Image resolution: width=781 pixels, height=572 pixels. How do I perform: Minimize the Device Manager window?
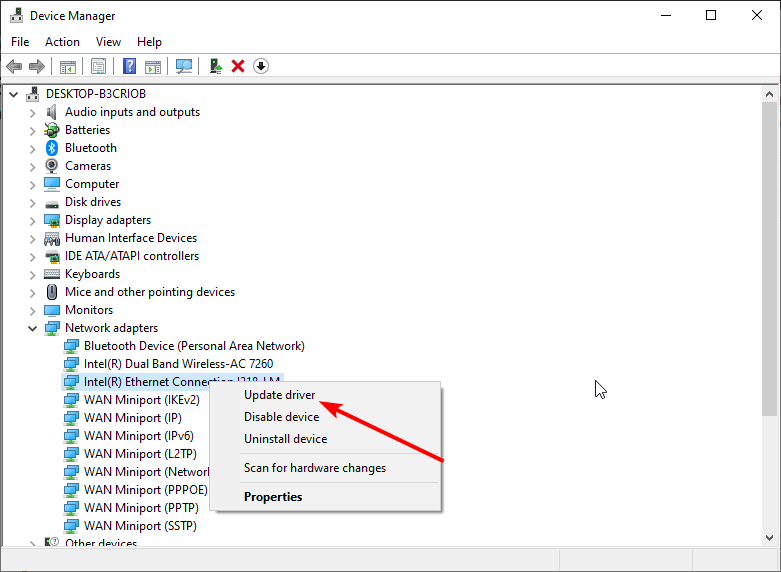pos(666,15)
